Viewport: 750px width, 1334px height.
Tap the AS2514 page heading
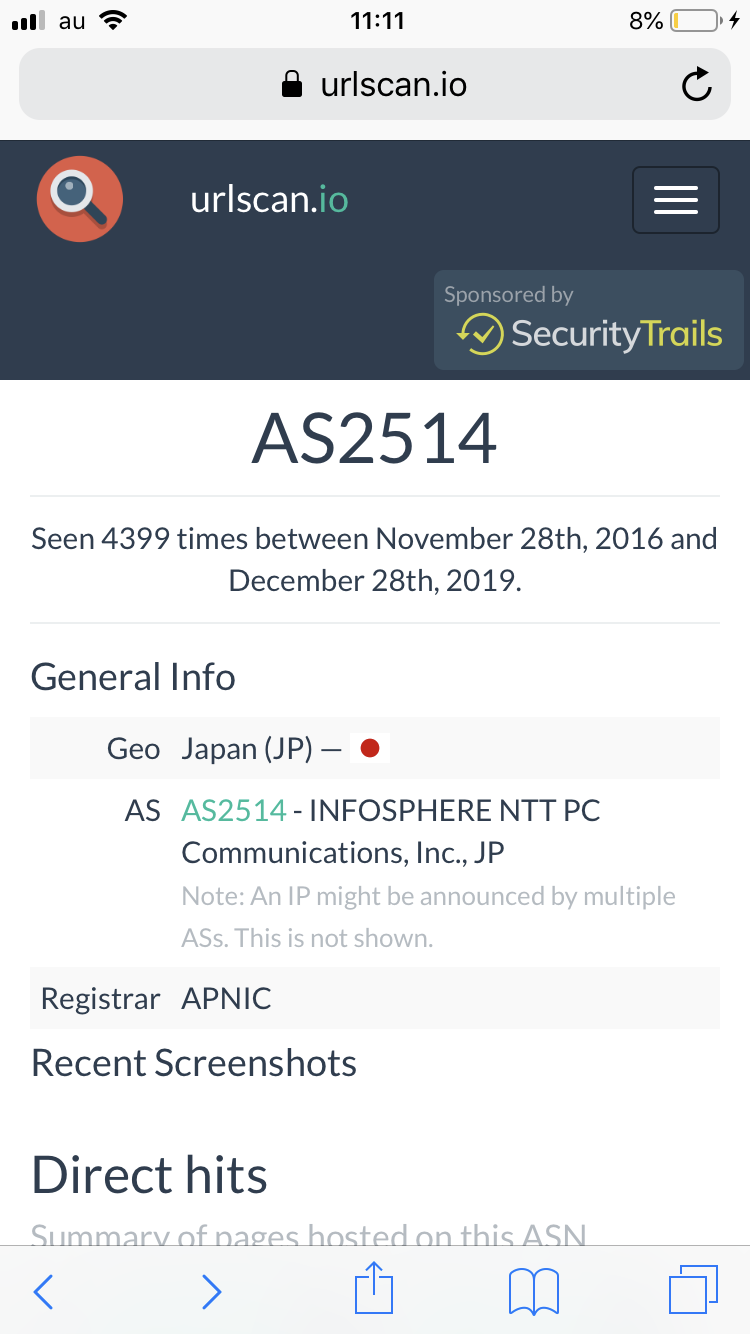click(x=375, y=439)
